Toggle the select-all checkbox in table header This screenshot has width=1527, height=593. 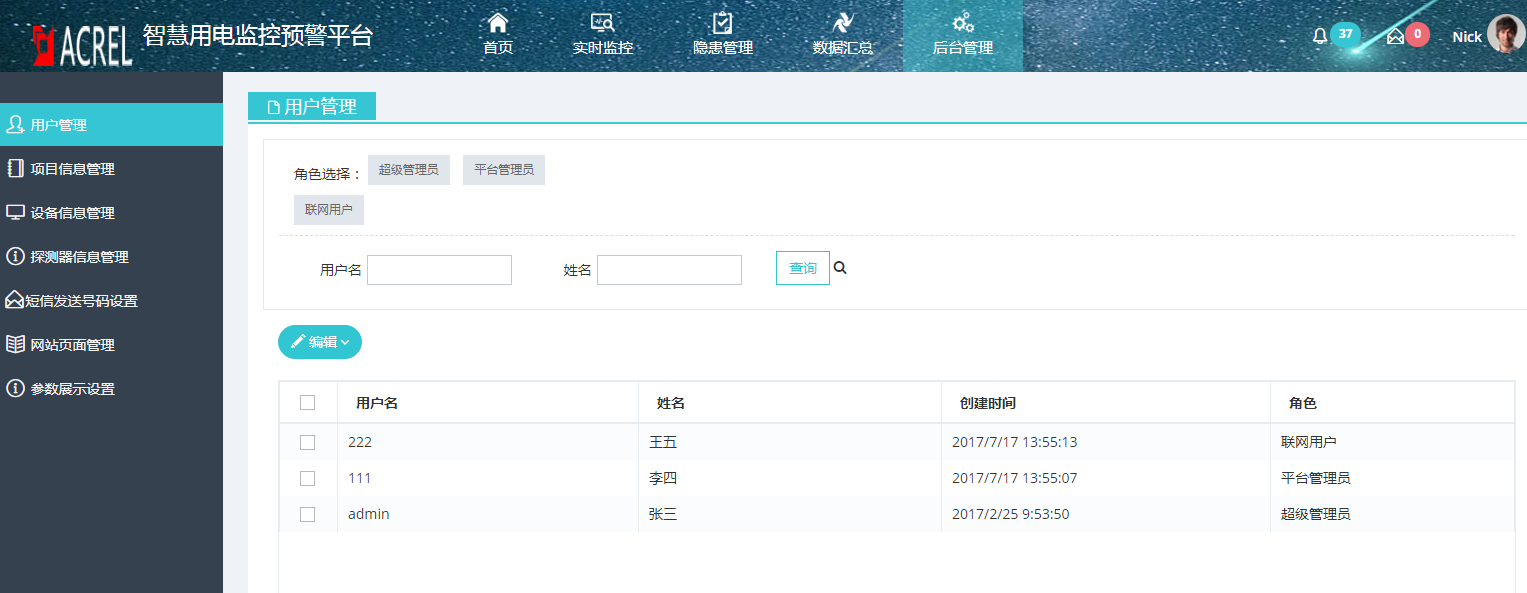point(307,402)
